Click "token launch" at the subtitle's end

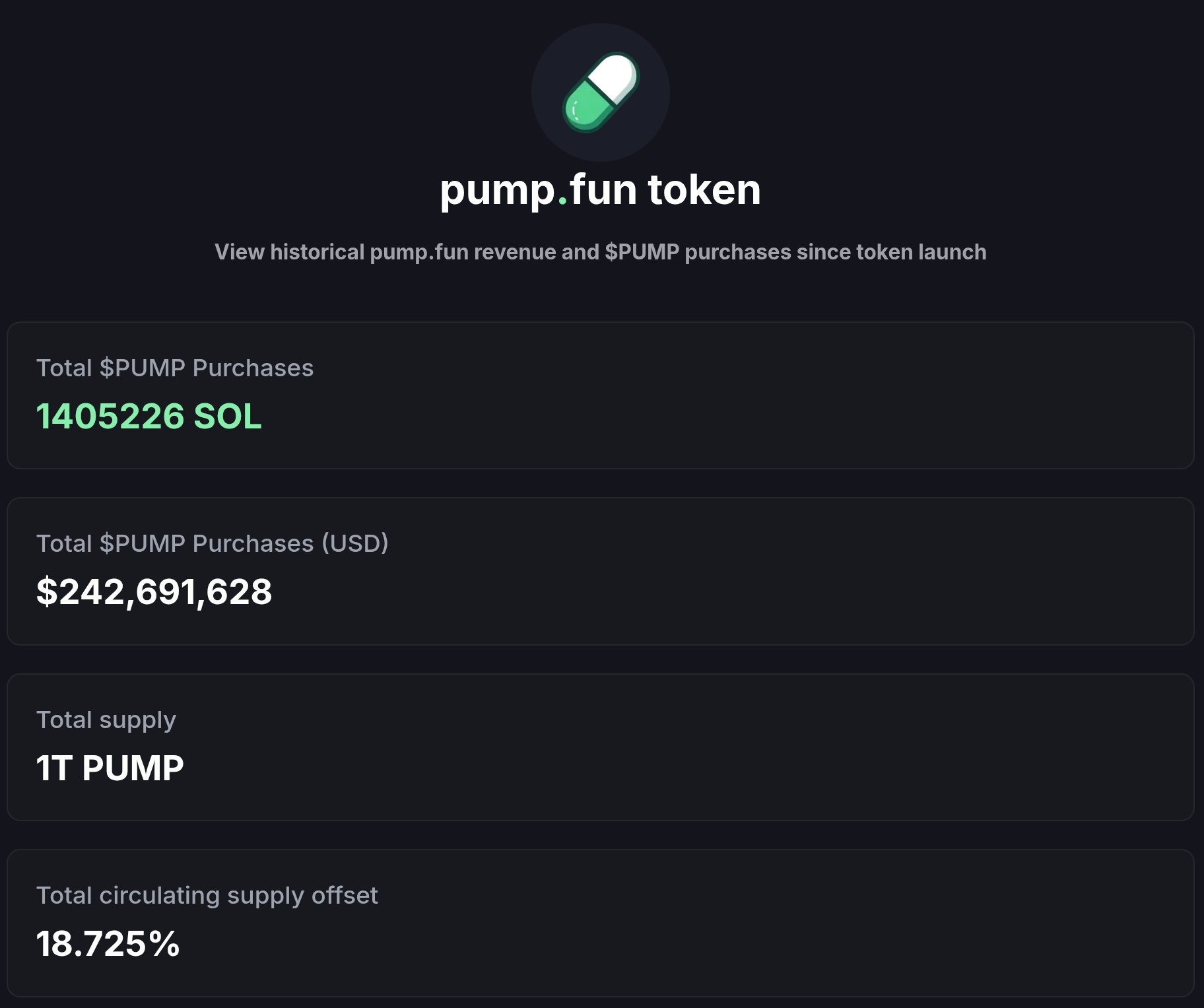(921, 252)
